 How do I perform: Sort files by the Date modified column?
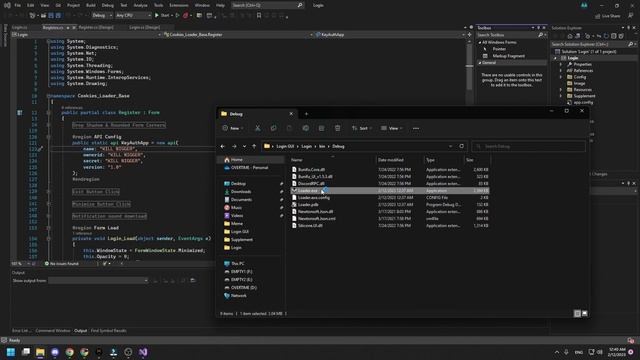(x=390, y=160)
